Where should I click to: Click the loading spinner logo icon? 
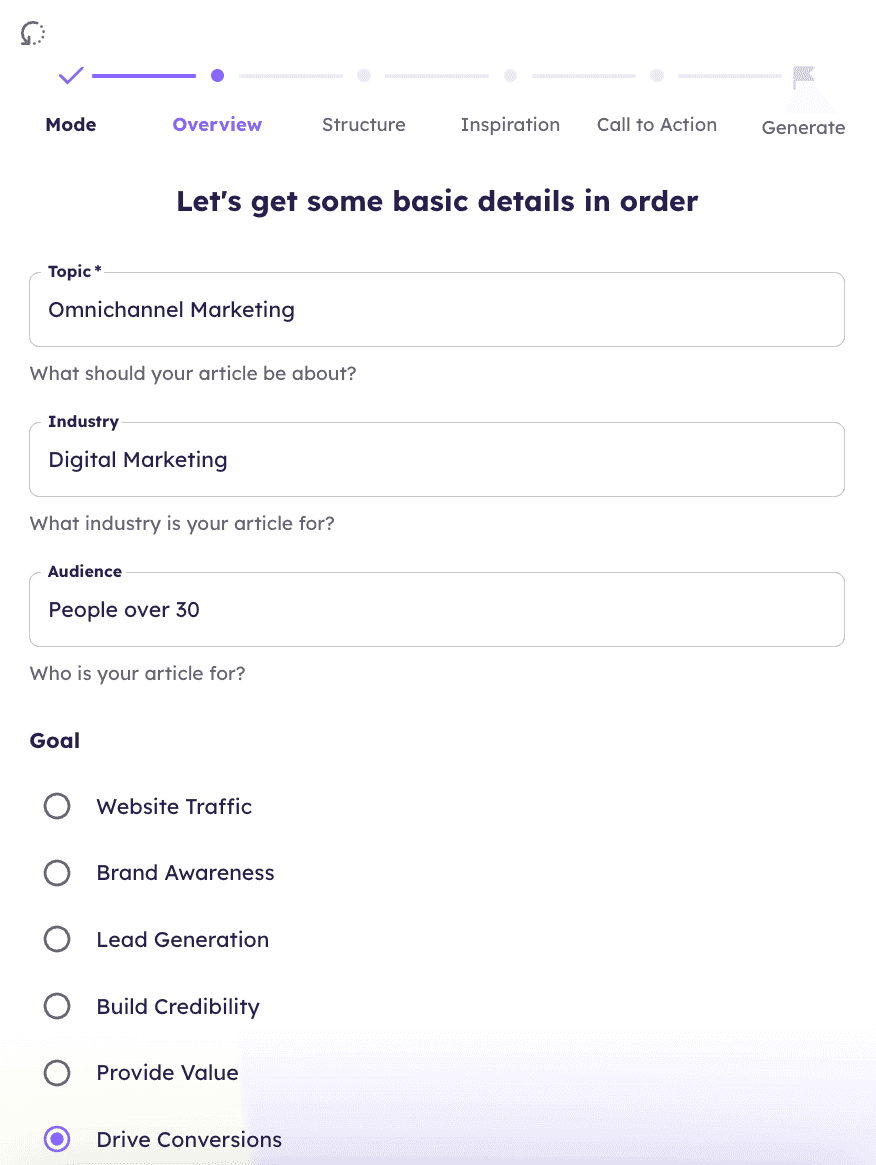33,34
